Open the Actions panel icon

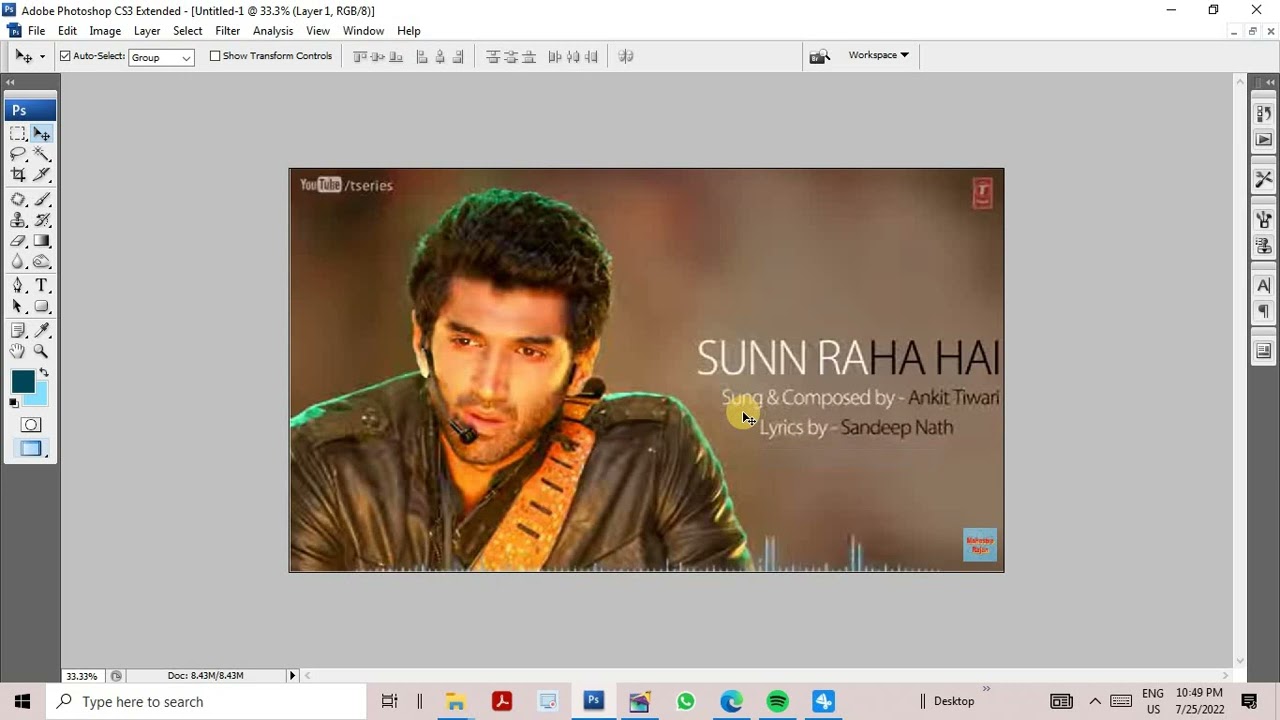[1264, 140]
